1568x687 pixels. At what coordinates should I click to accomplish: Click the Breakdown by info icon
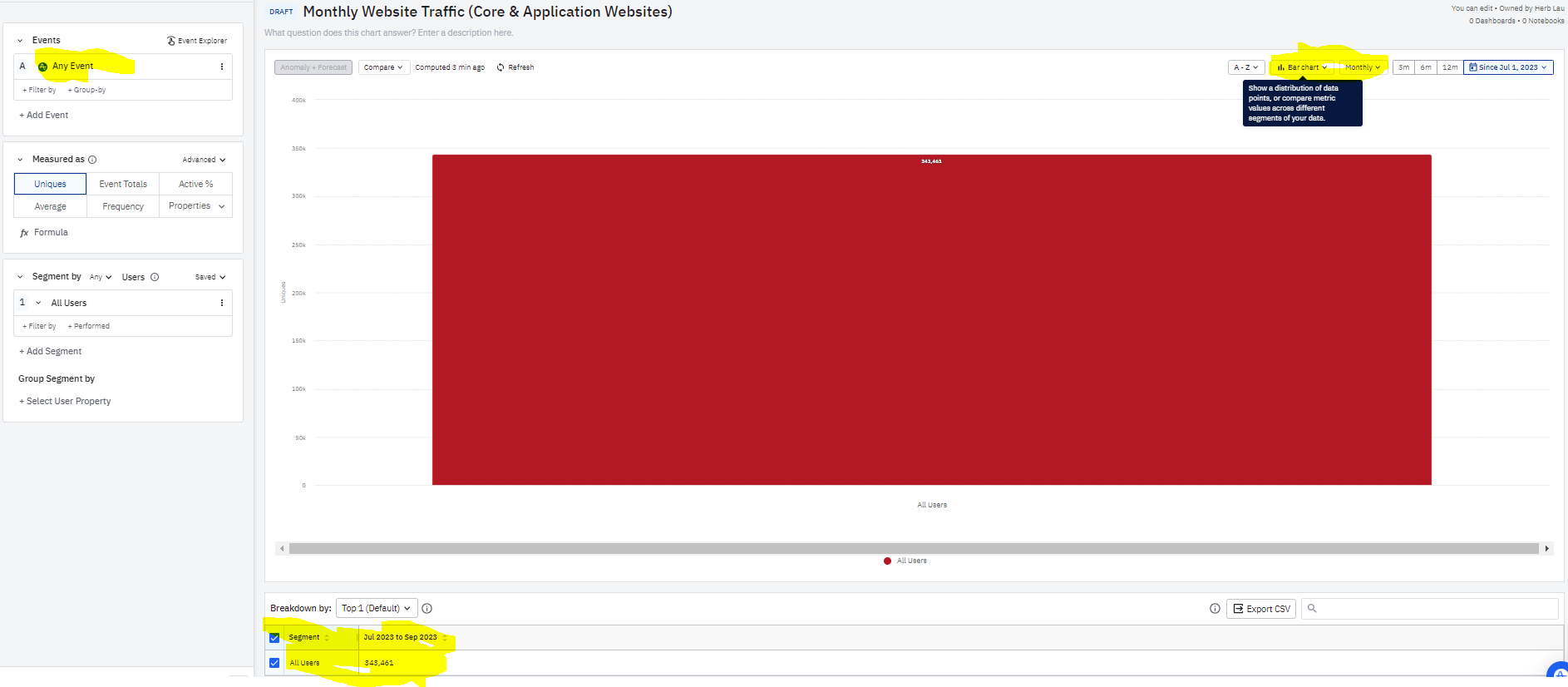click(x=427, y=609)
